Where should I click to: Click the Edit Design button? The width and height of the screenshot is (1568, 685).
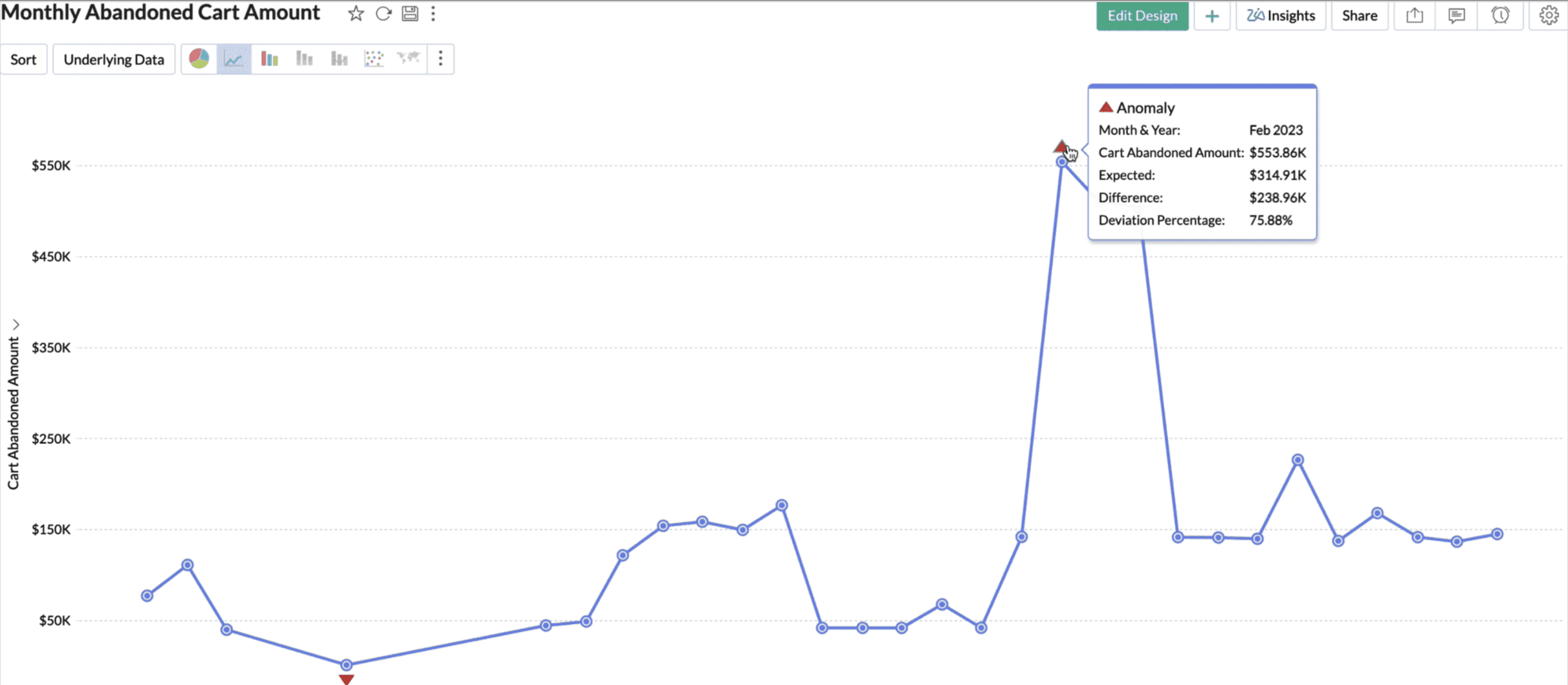point(1142,16)
